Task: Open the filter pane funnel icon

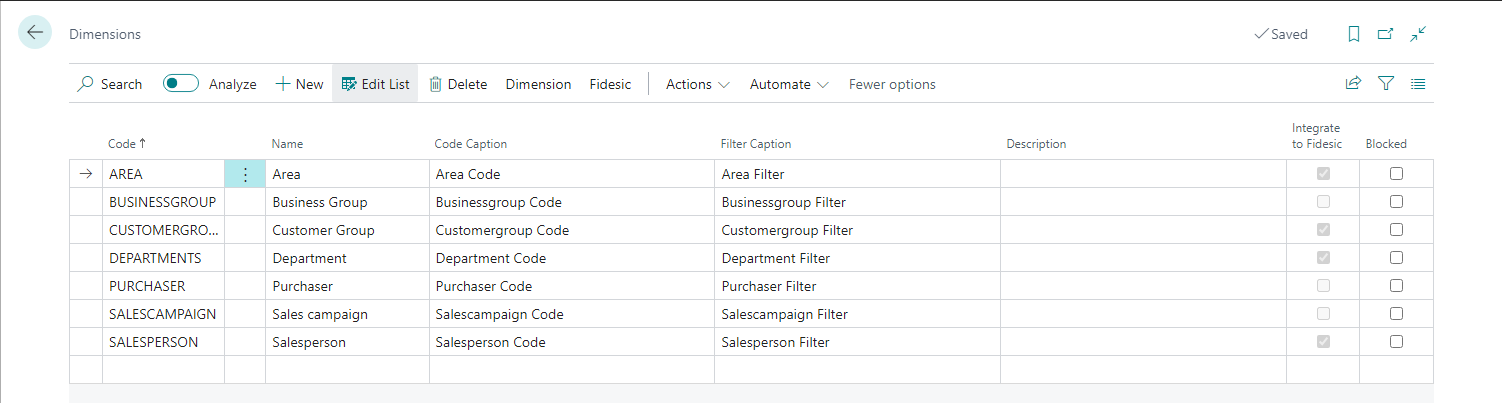Action: coord(1386,84)
